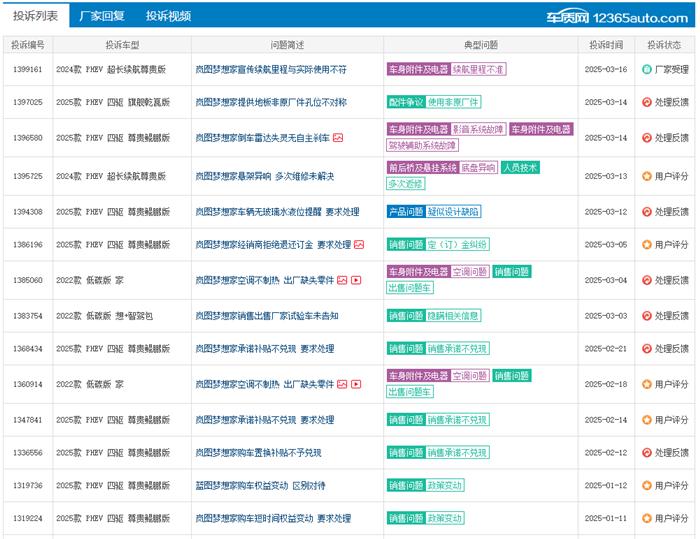Open complaint 销售出售厂家试验车未告知
700x539 pixels.
(267, 316)
